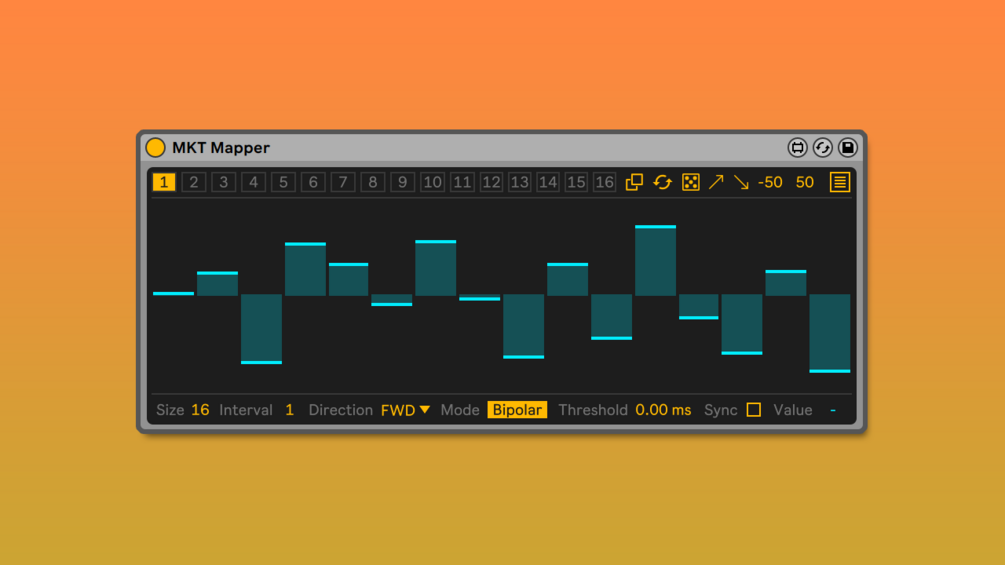Image resolution: width=1005 pixels, height=565 pixels.
Task: Click the hot-swap preset icon in title bar
Action: coord(797,147)
